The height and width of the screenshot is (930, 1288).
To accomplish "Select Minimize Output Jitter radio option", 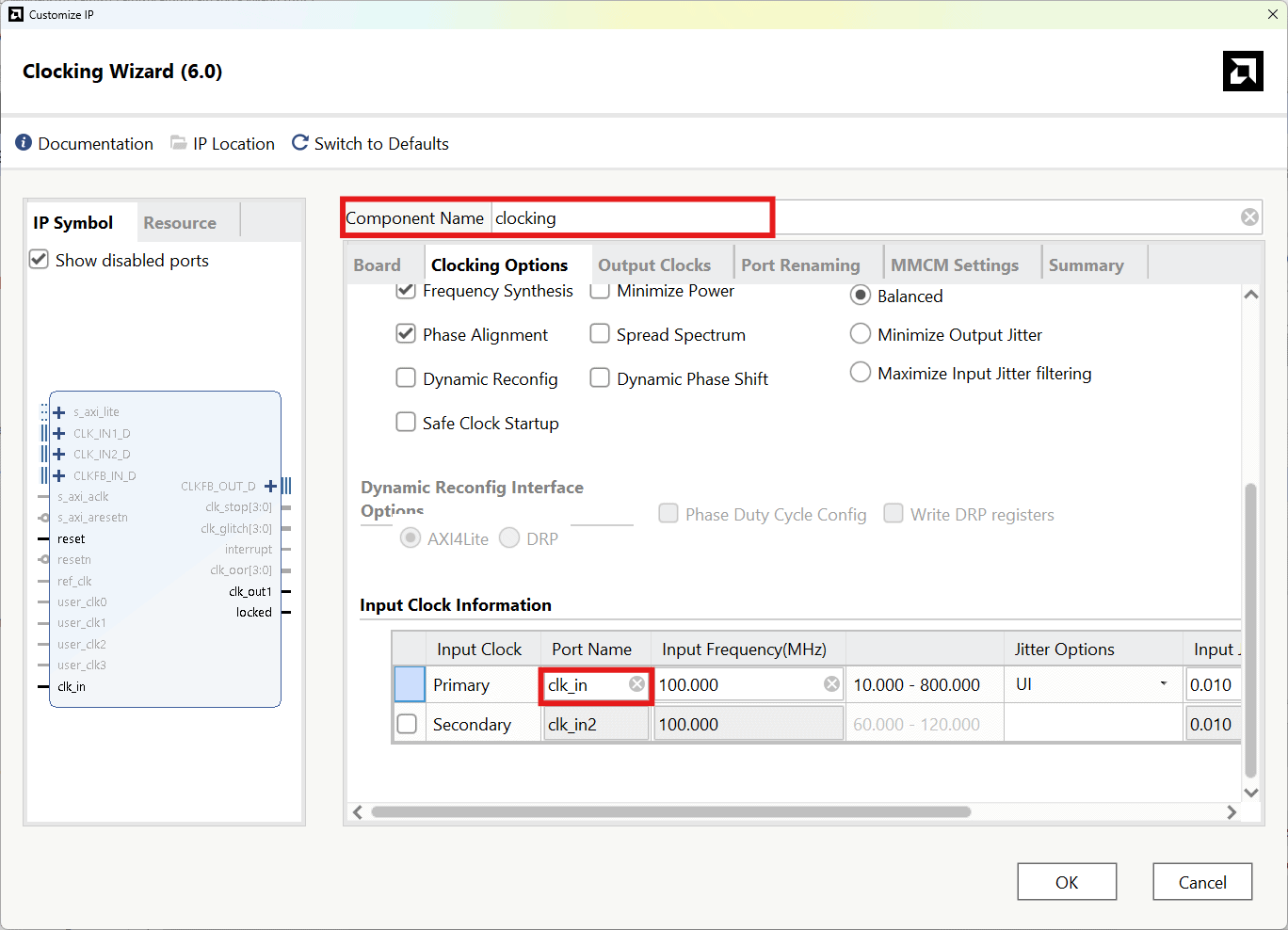I will (860, 334).
